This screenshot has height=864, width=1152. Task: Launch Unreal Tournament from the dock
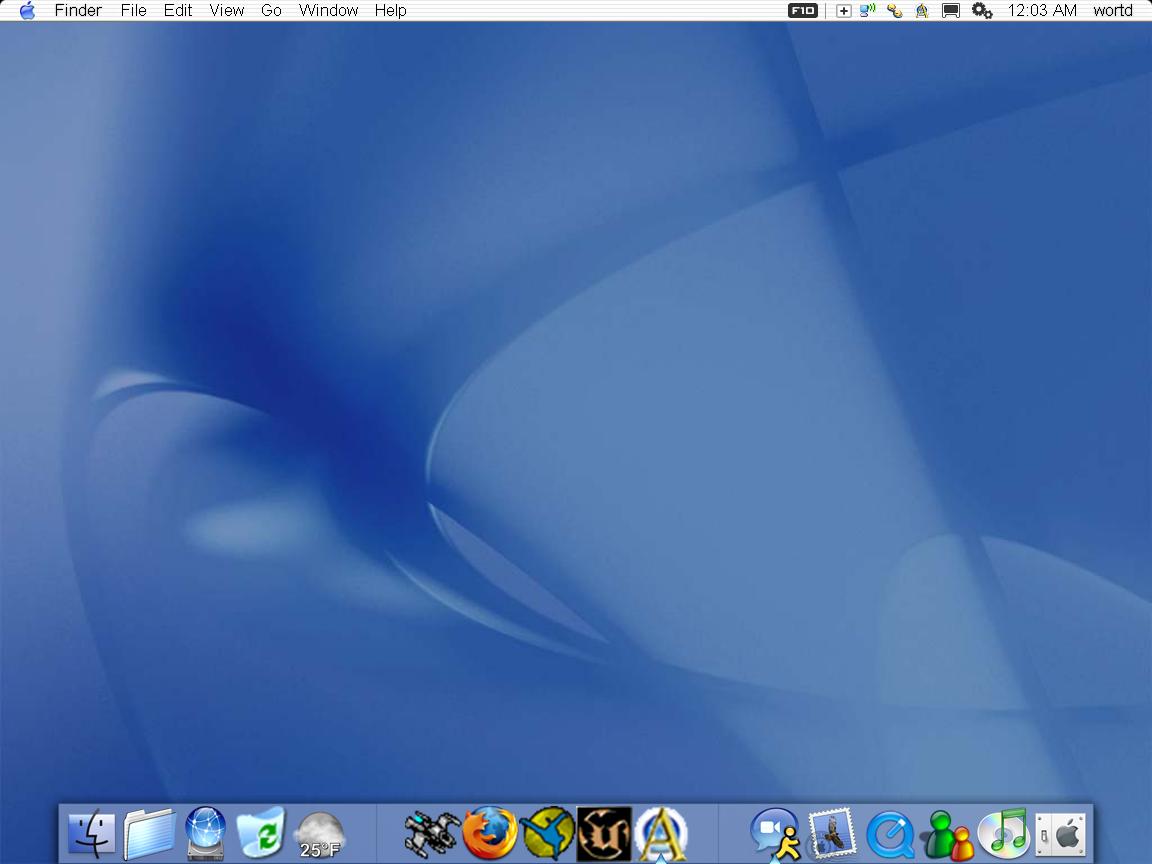click(604, 834)
